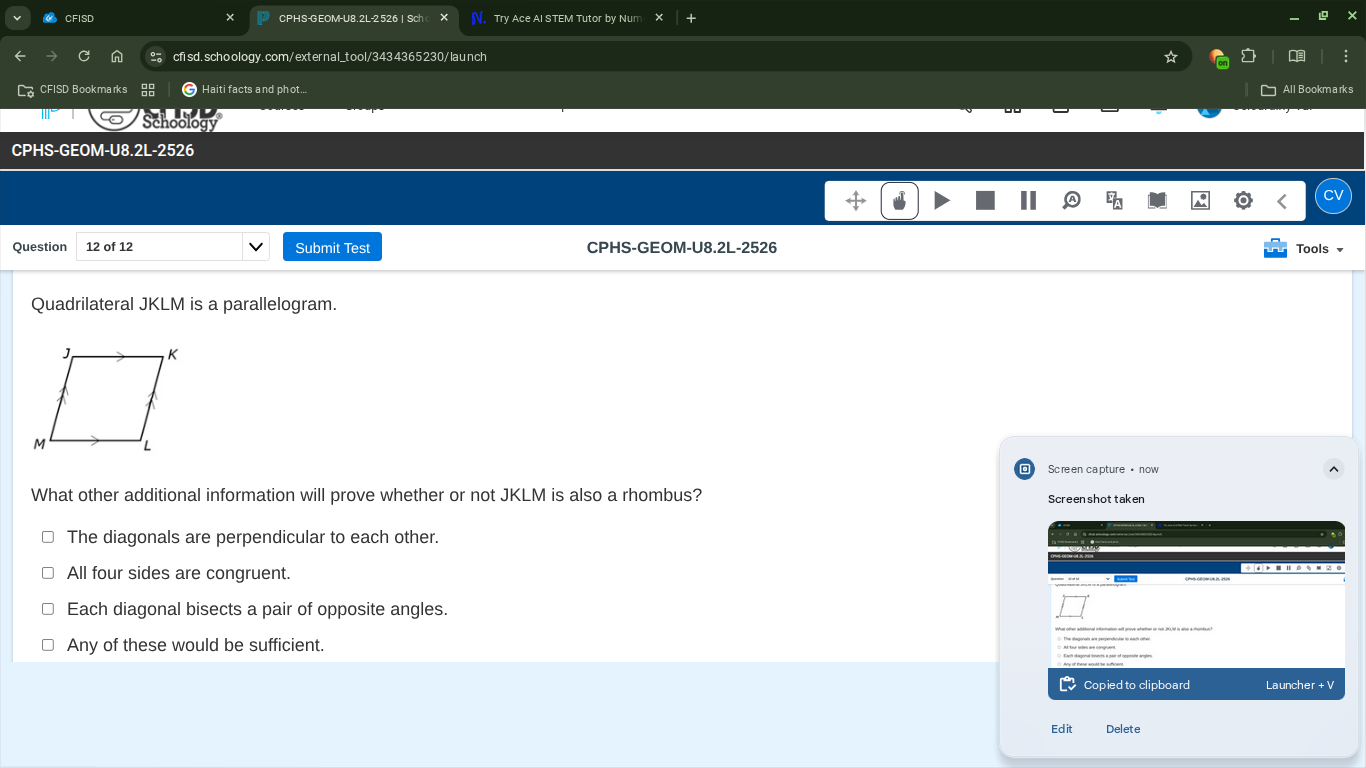
Task: Toggle the browser reading mode side panel icon
Action: point(1297,56)
